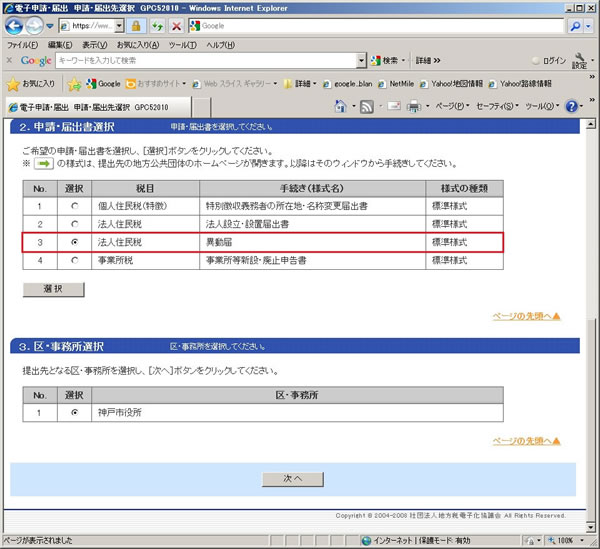Open the セーフティ(S) command bar dropdown
Image resolution: width=600 pixels, height=549 pixels.
coord(497,106)
